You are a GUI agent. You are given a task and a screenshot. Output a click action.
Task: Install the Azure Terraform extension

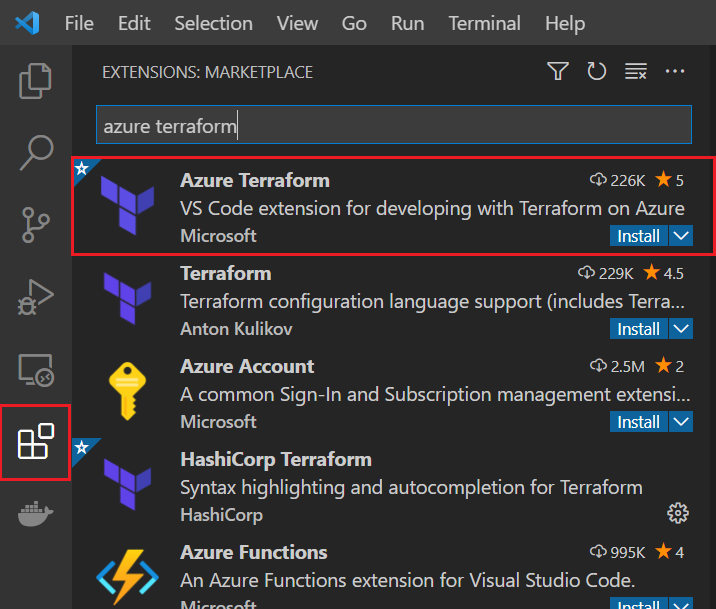[638, 236]
